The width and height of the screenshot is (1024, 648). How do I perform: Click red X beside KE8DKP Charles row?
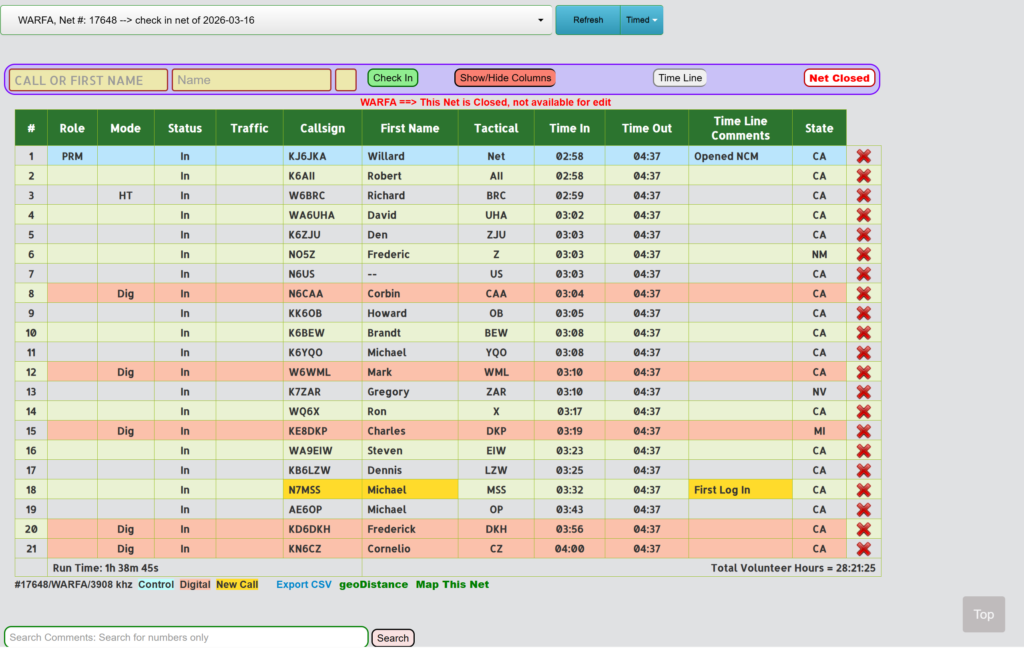(863, 431)
